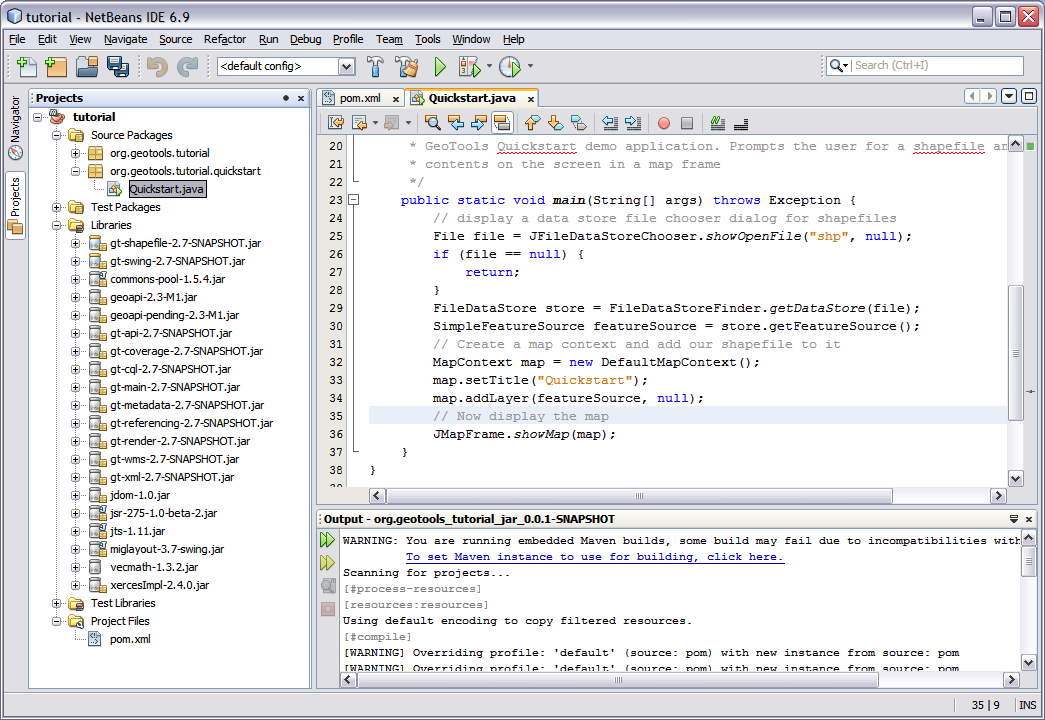Click the Next Bookmark icon

click(555, 123)
